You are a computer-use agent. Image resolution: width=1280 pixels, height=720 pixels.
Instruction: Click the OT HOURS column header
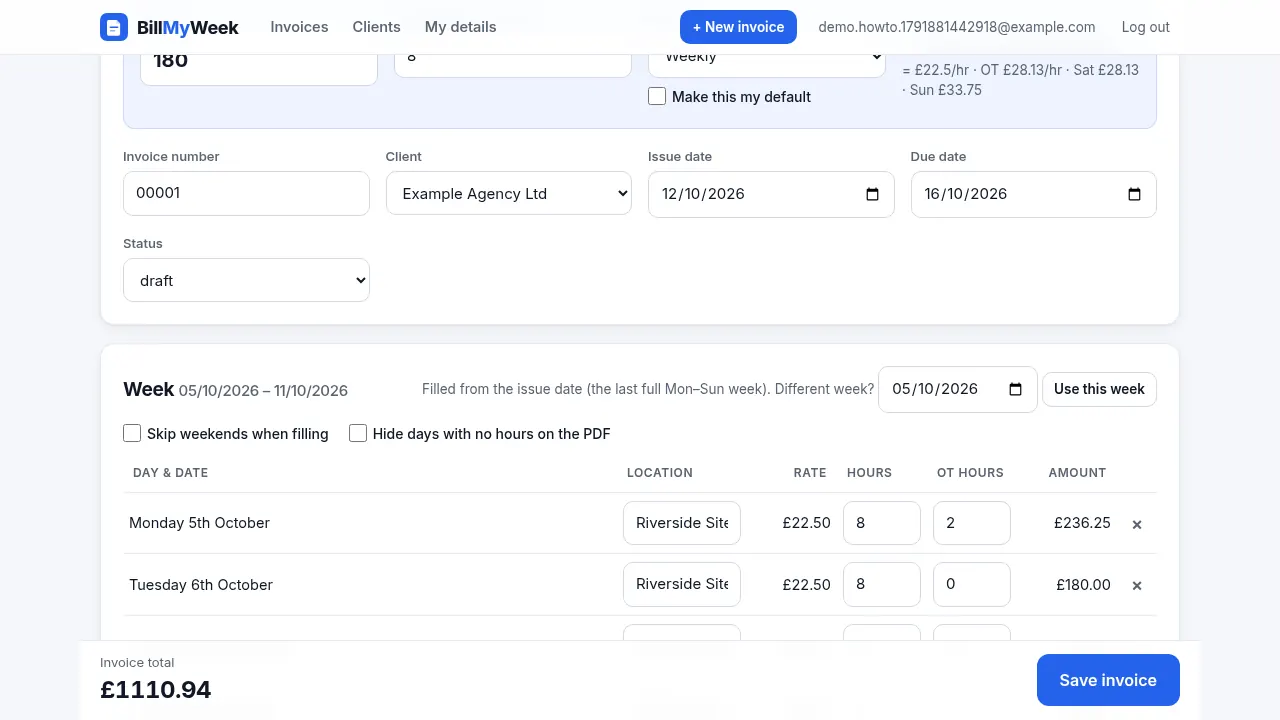point(970,473)
